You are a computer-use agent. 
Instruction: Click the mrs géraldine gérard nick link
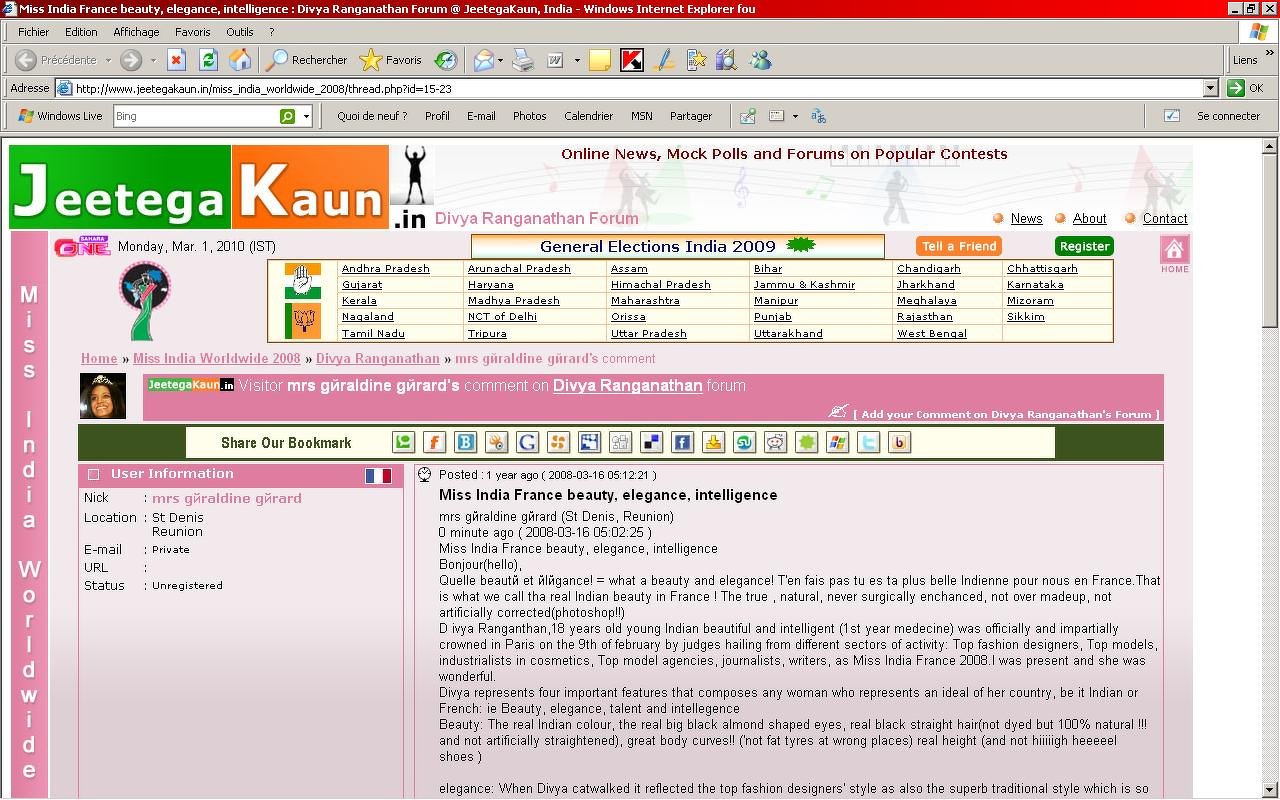coord(226,498)
